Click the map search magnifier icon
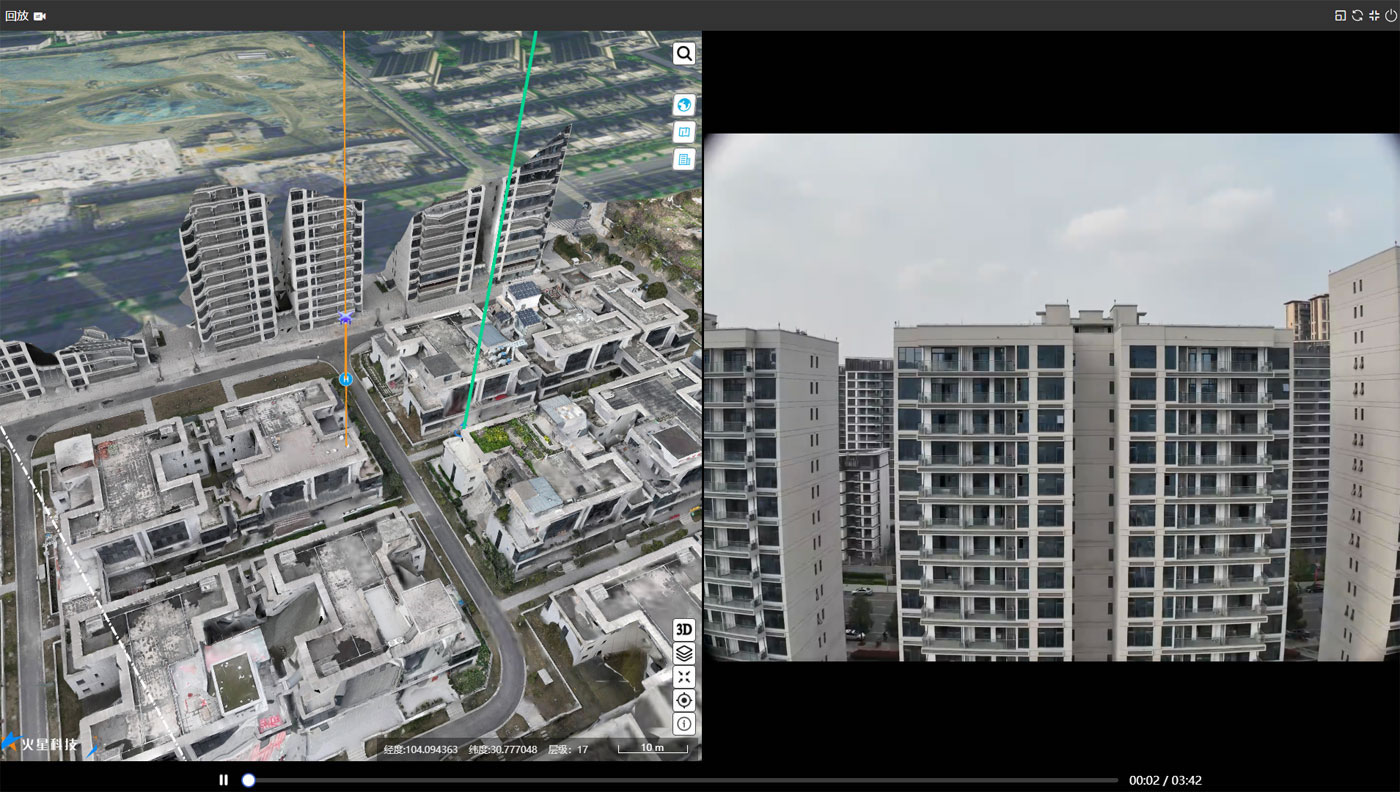 pyautogui.click(x=684, y=54)
